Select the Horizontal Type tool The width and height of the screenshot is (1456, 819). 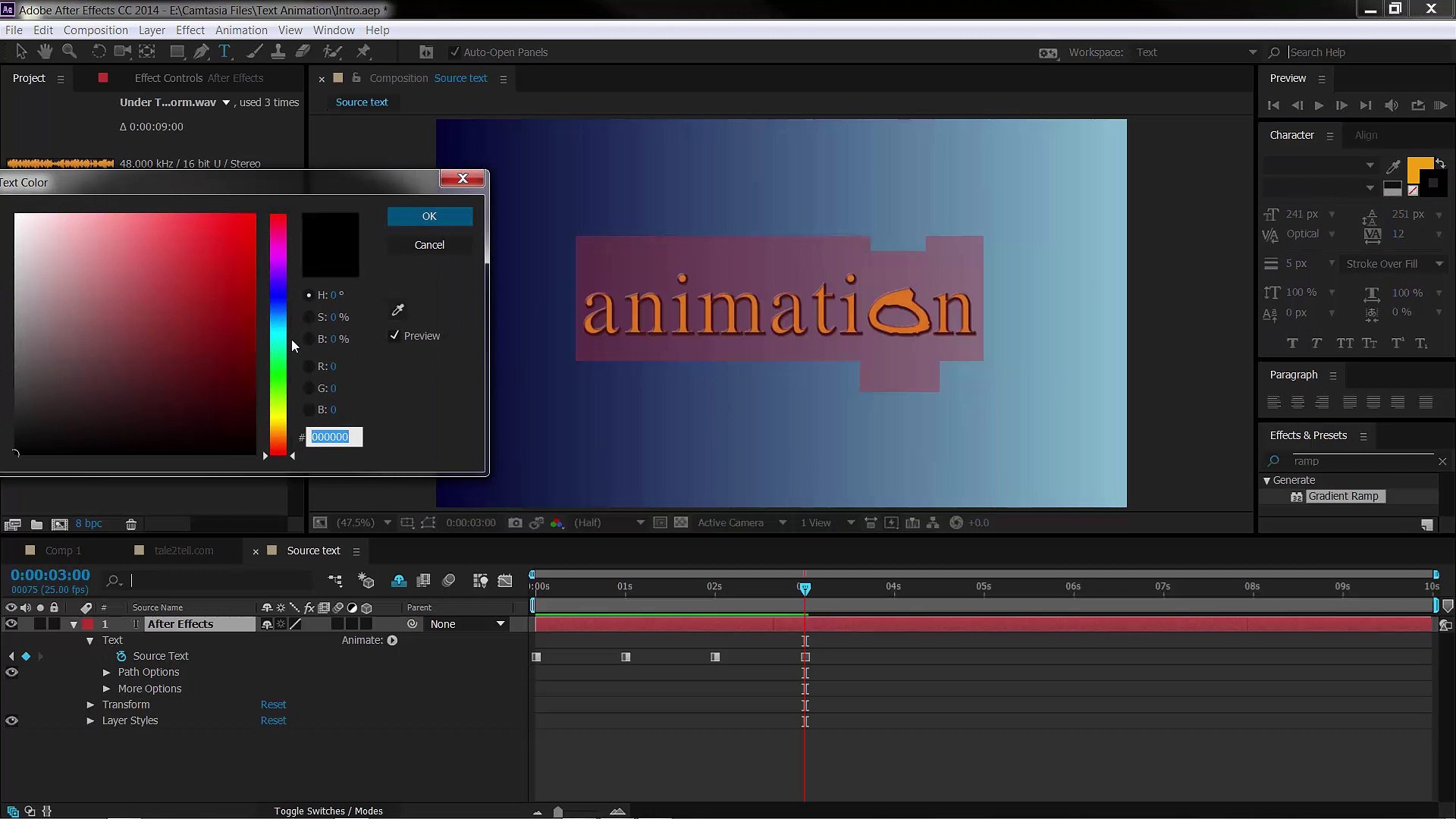pyautogui.click(x=224, y=52)
